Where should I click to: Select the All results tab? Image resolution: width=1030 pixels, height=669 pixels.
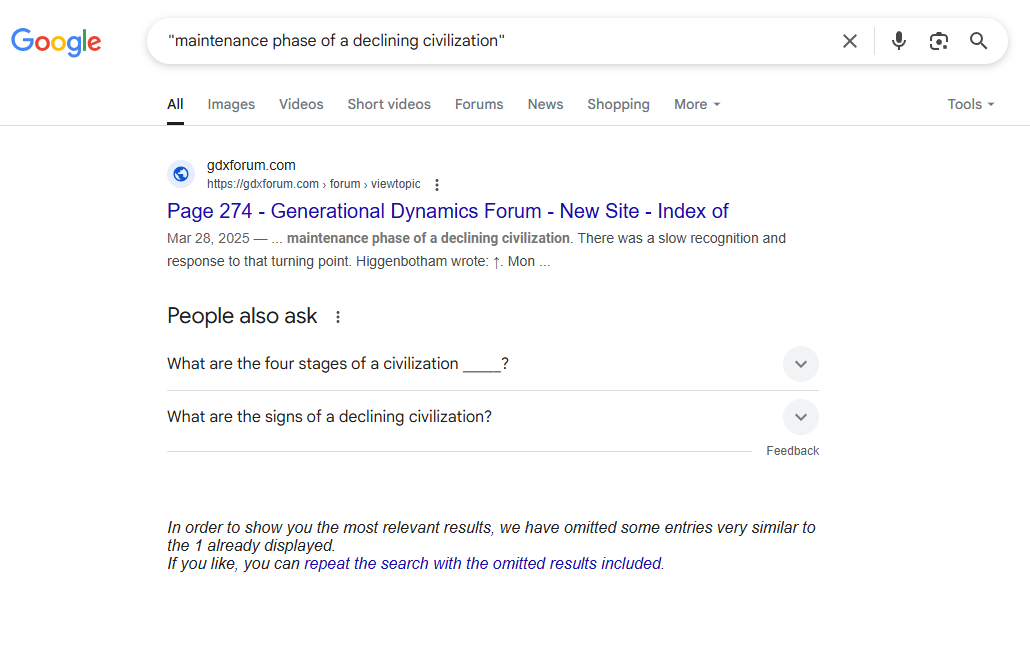[x=175, y=104]
